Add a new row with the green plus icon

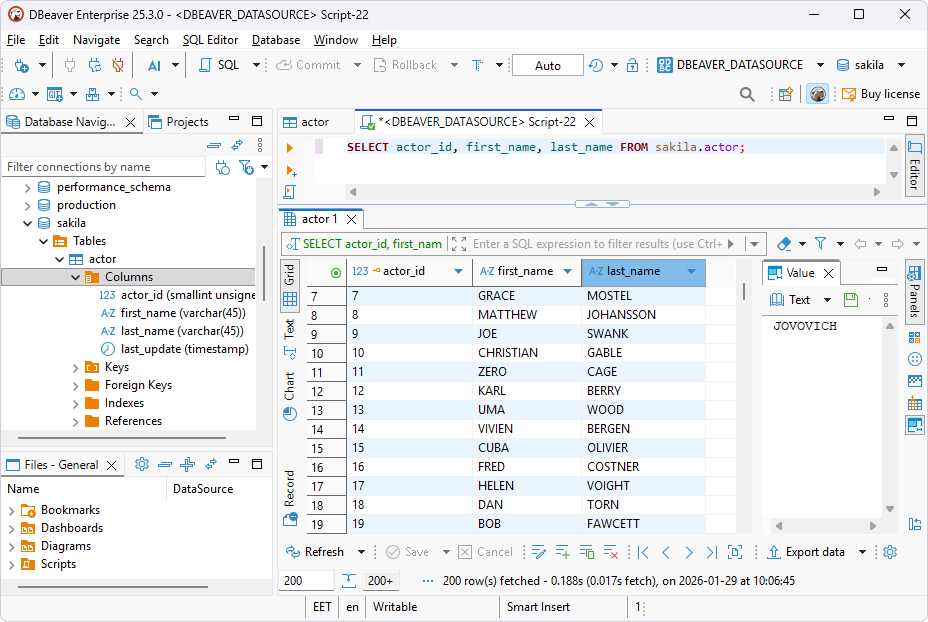(x=561, y=551)
